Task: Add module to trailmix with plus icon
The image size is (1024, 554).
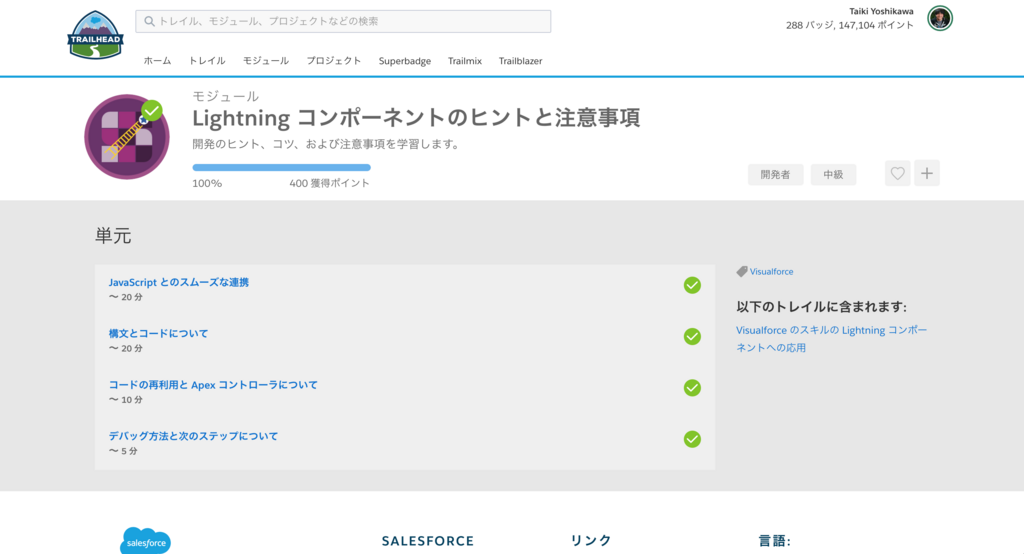Action: (x=927, y=173)
